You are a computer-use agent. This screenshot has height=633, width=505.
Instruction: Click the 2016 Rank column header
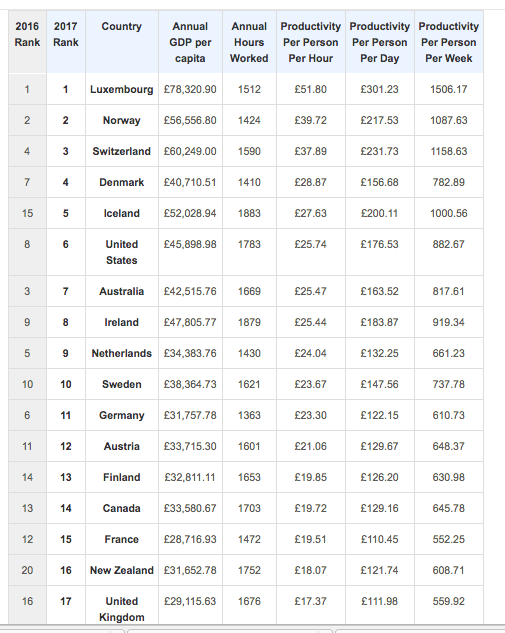27,42
